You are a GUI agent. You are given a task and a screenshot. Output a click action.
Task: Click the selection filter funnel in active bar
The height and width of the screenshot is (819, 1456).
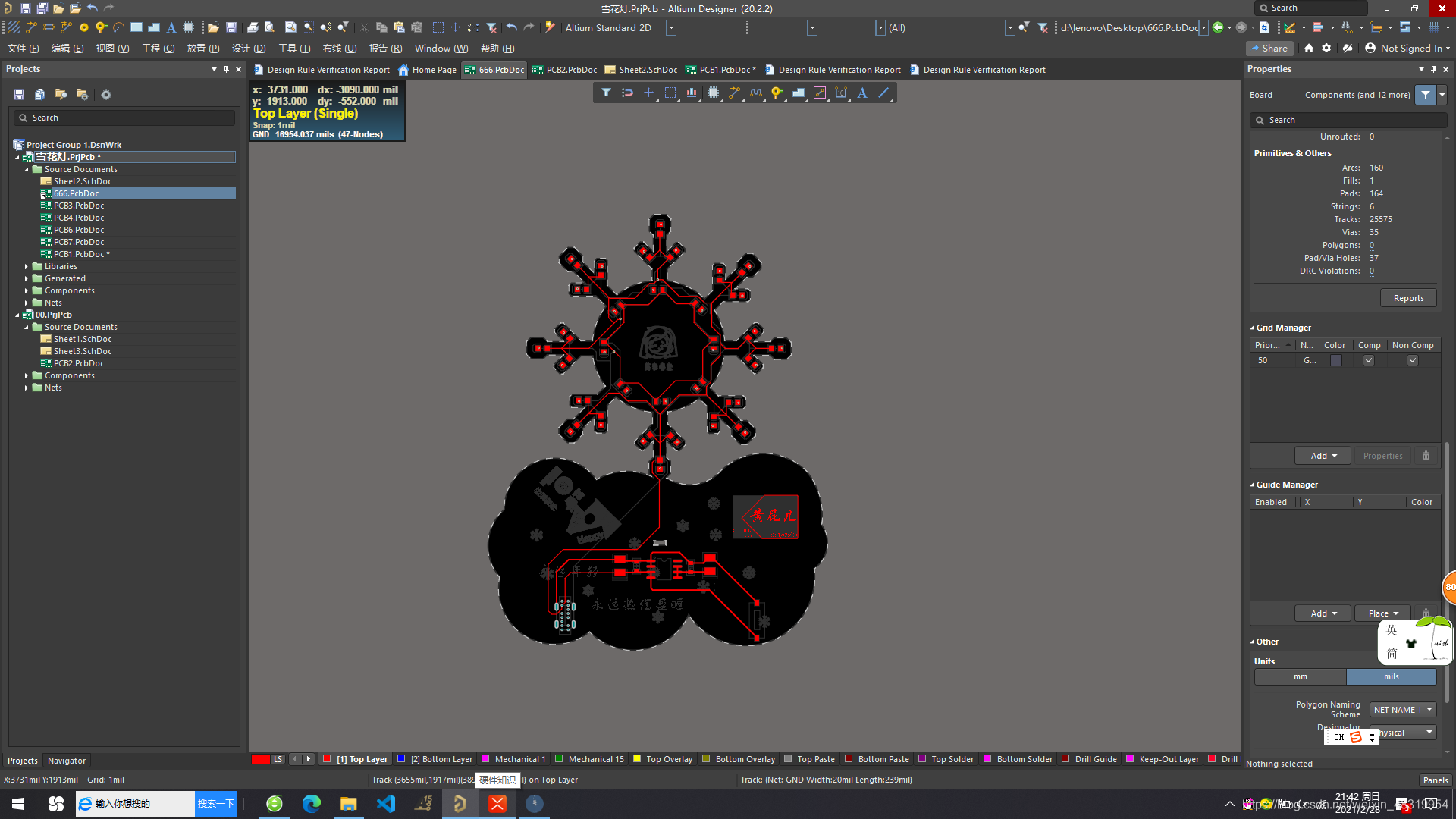[606, 93]
